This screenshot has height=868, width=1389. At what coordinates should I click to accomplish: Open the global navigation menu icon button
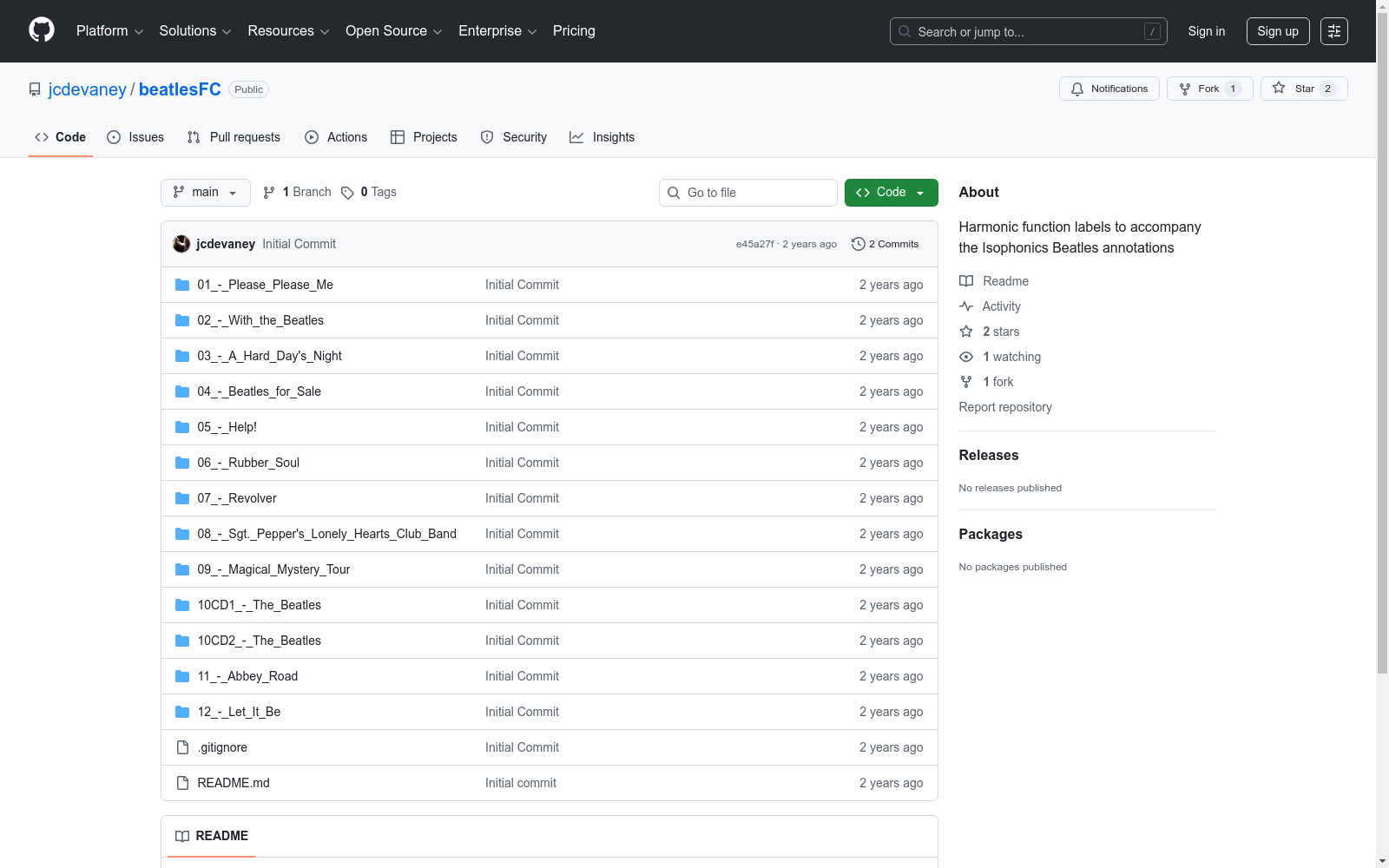coord(1334,31)
